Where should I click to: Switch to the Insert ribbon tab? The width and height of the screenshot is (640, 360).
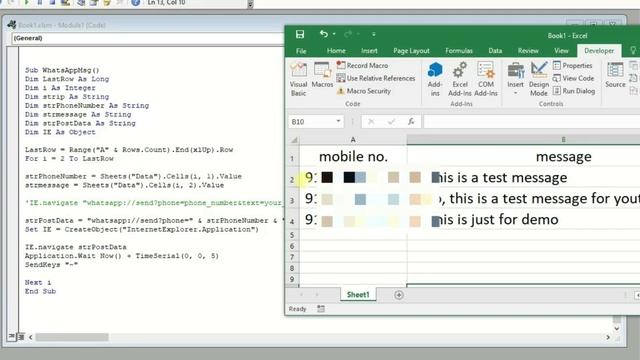pyautogui.click(x=369, y=51)
